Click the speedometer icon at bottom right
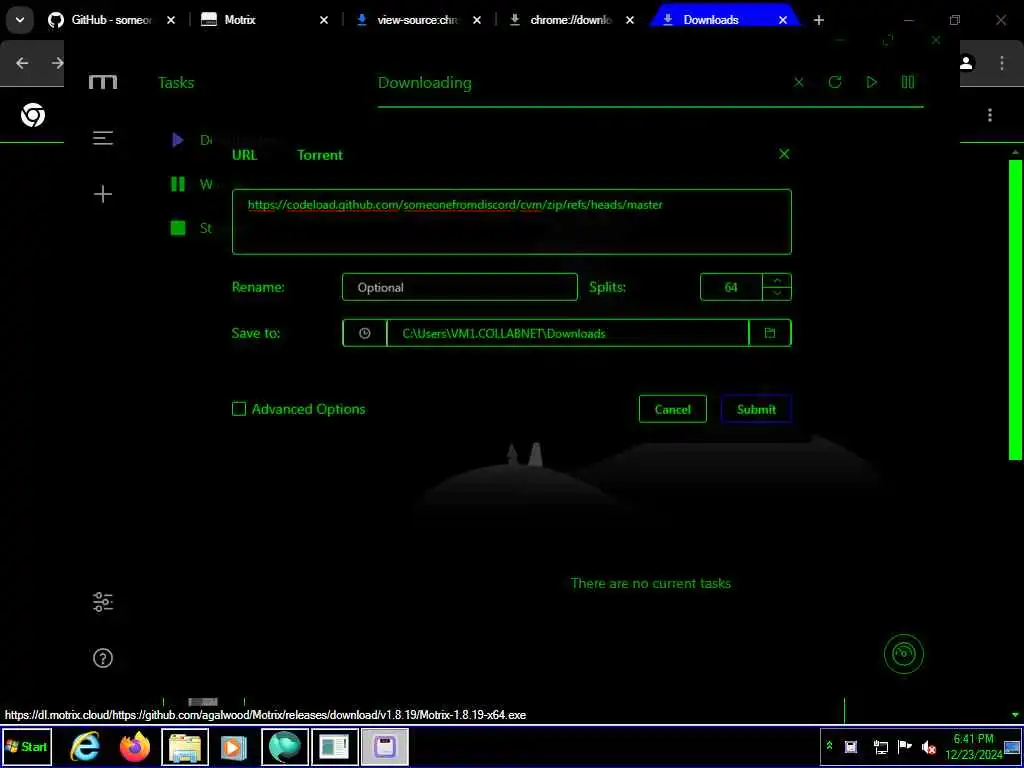This screenshot has height=768, width=1024. click(x=904, y=653)
